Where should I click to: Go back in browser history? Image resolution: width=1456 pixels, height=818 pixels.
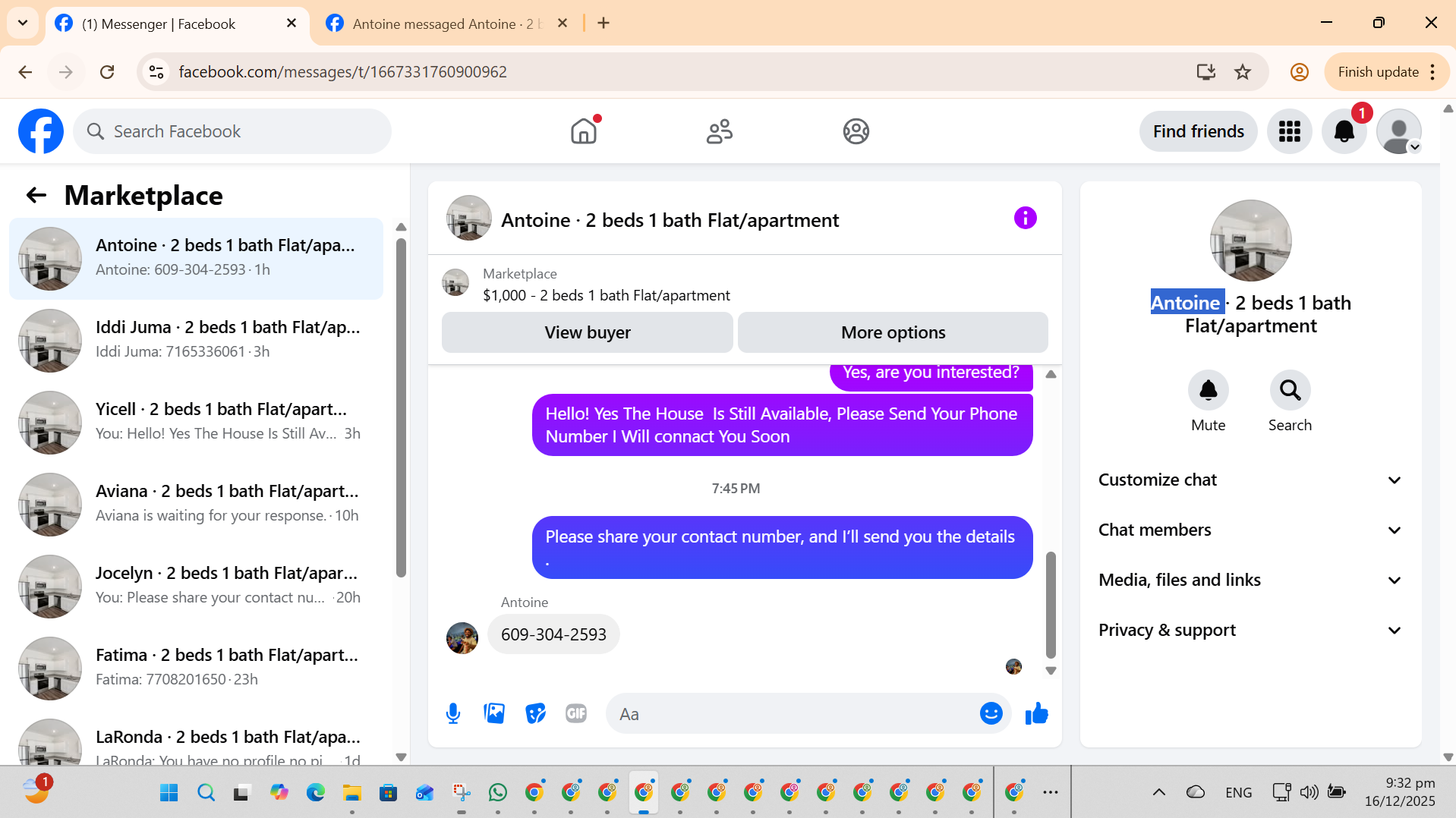pyautogui.click(x=25, y=72)
